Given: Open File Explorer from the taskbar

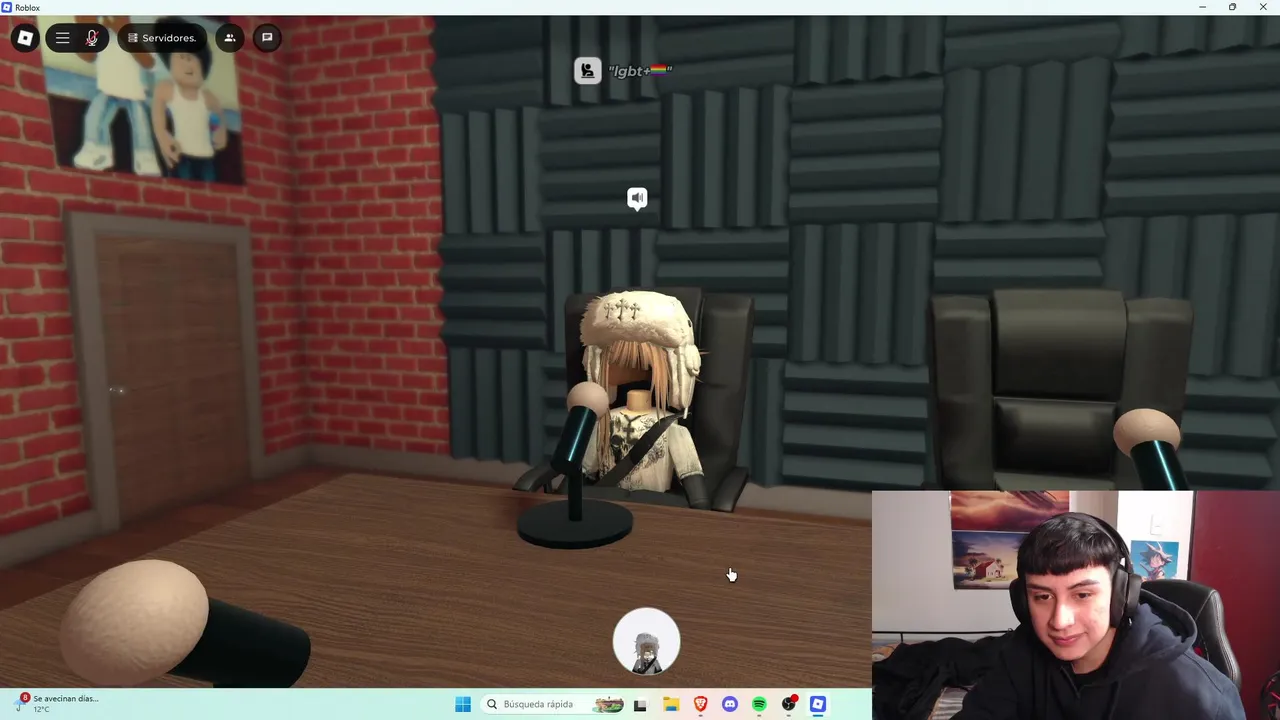Looking at the screenshot, I should point(671,705).
